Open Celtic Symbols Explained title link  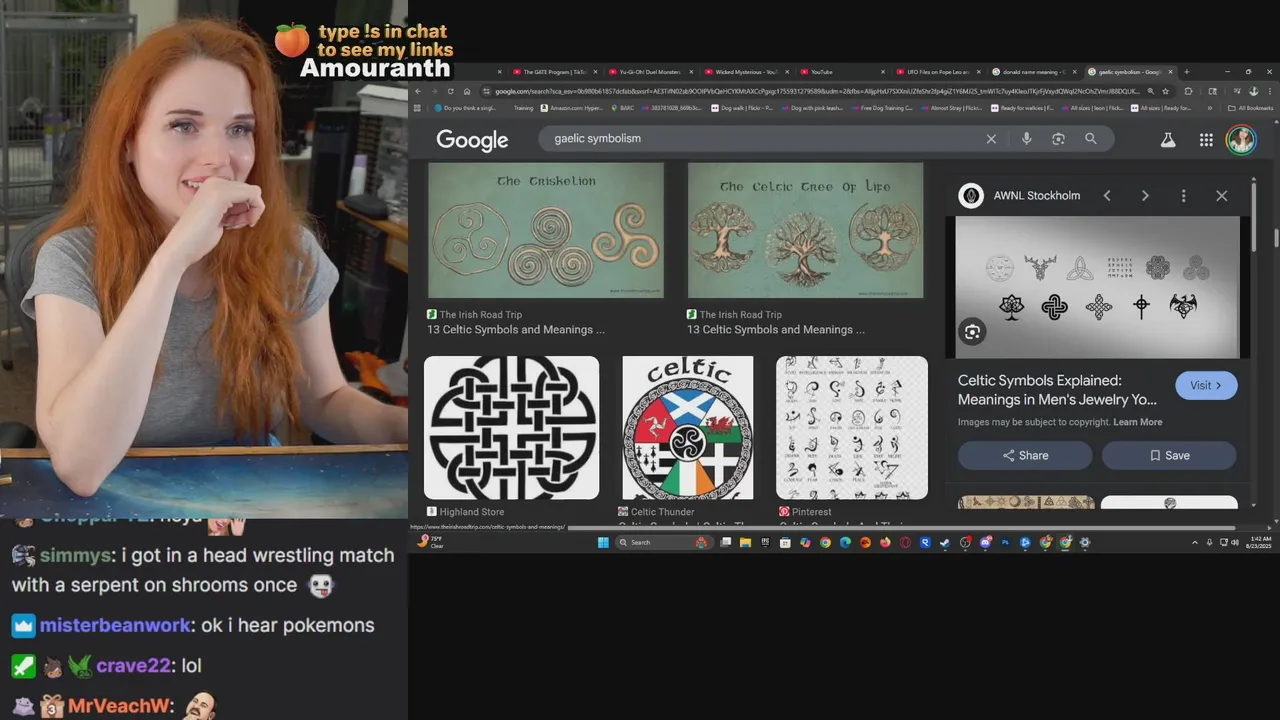tap(1057, 390)
